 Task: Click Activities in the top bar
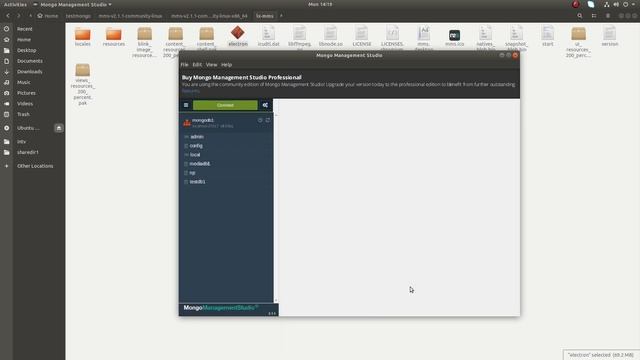click(x=15, y=4)
